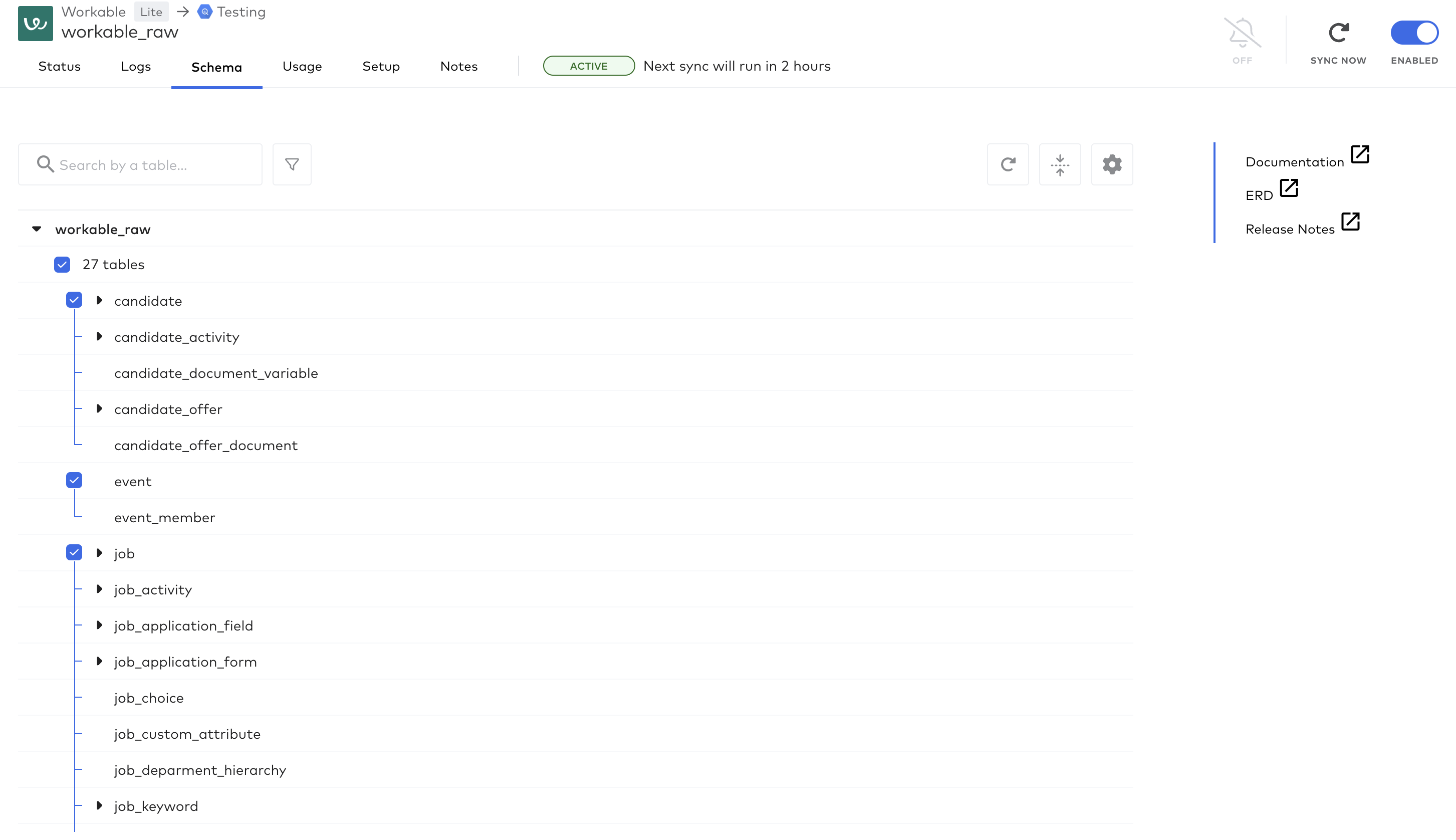Collapse all tables using the collapse icon

coord(1060,164)
